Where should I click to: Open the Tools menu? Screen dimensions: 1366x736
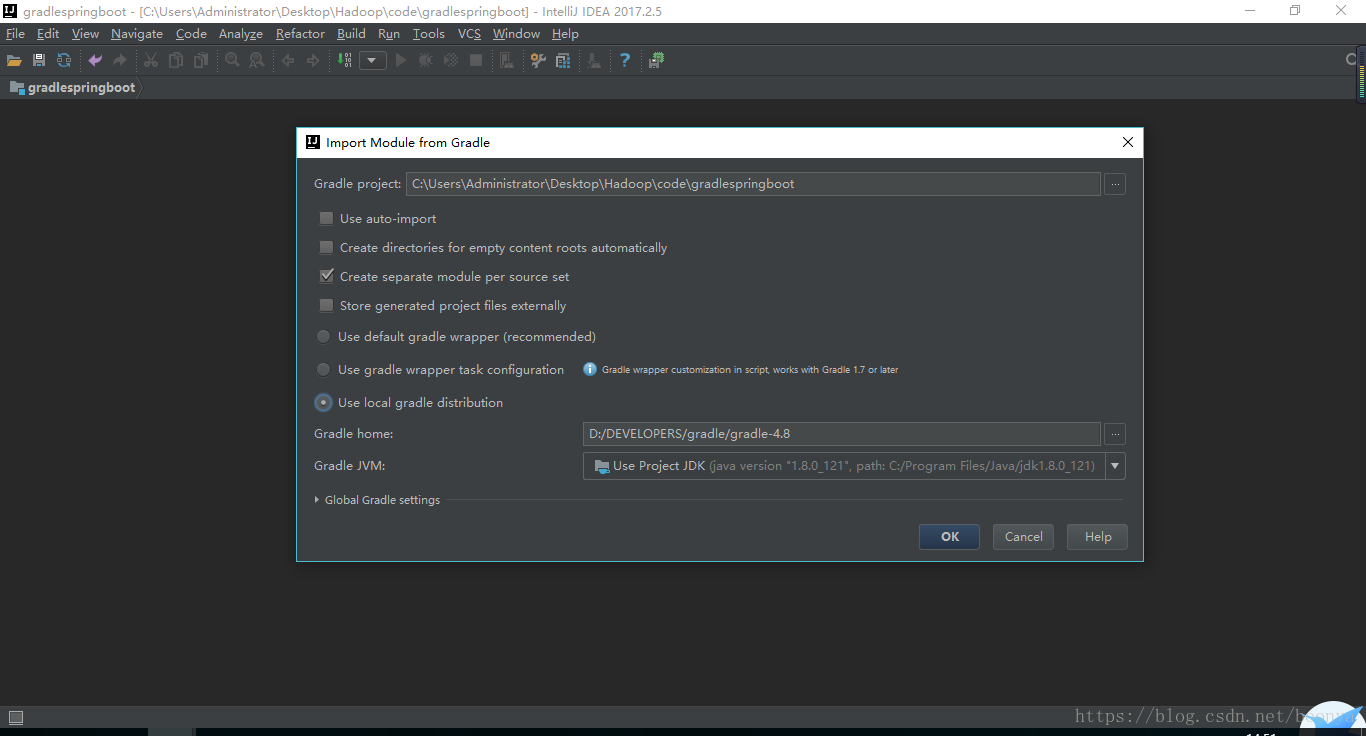429,34
